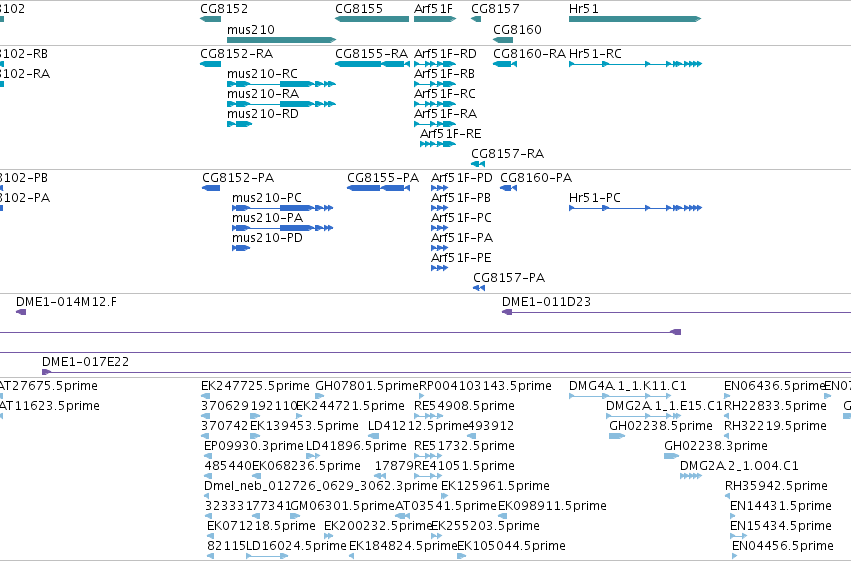Click EST EK068236.5prime
Image resolution: width=851 pixels, height=561 pixels.
pos(257,476)
